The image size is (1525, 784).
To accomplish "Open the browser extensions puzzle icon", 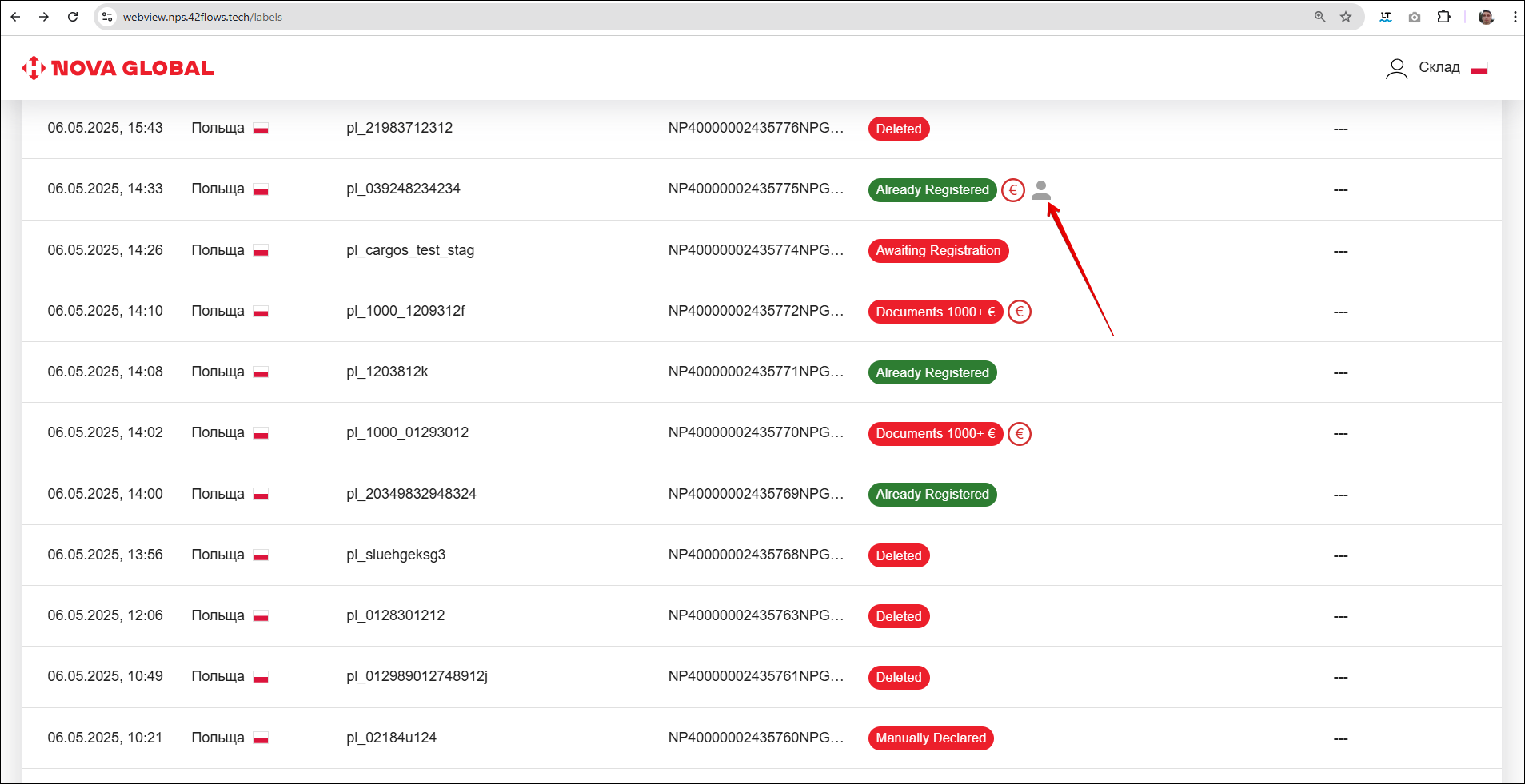I will click(1443, 17).
